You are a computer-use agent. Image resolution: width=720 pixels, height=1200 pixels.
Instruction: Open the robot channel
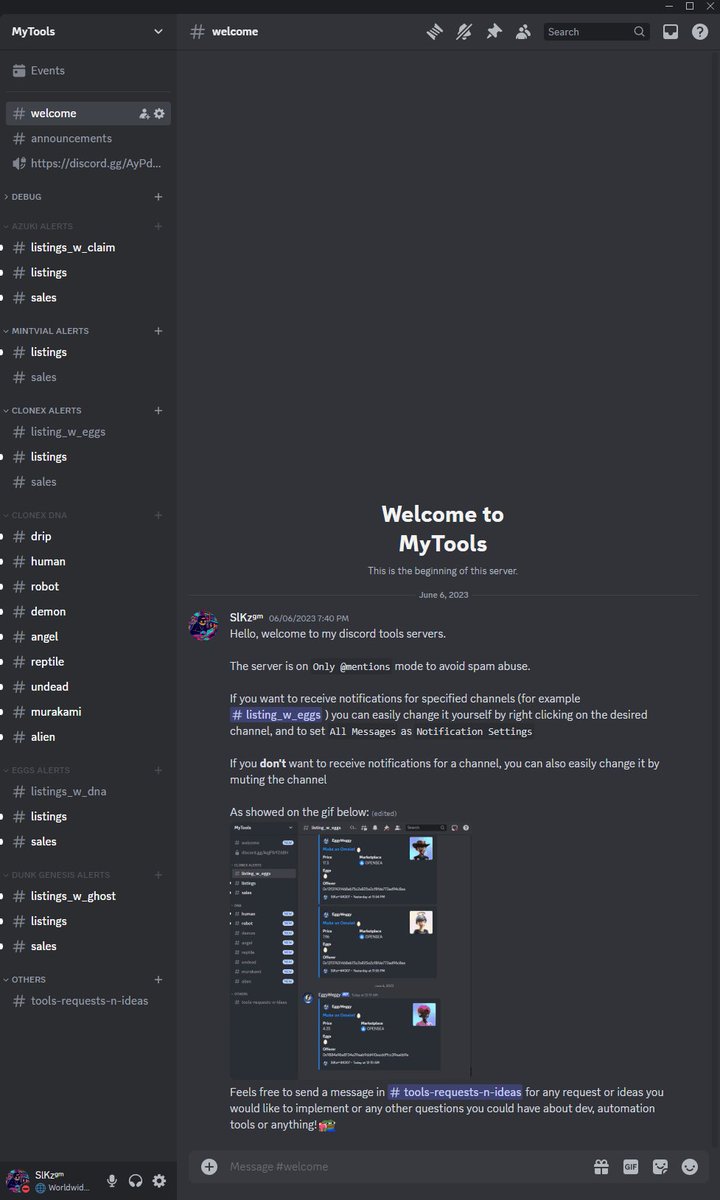(88, 586)
